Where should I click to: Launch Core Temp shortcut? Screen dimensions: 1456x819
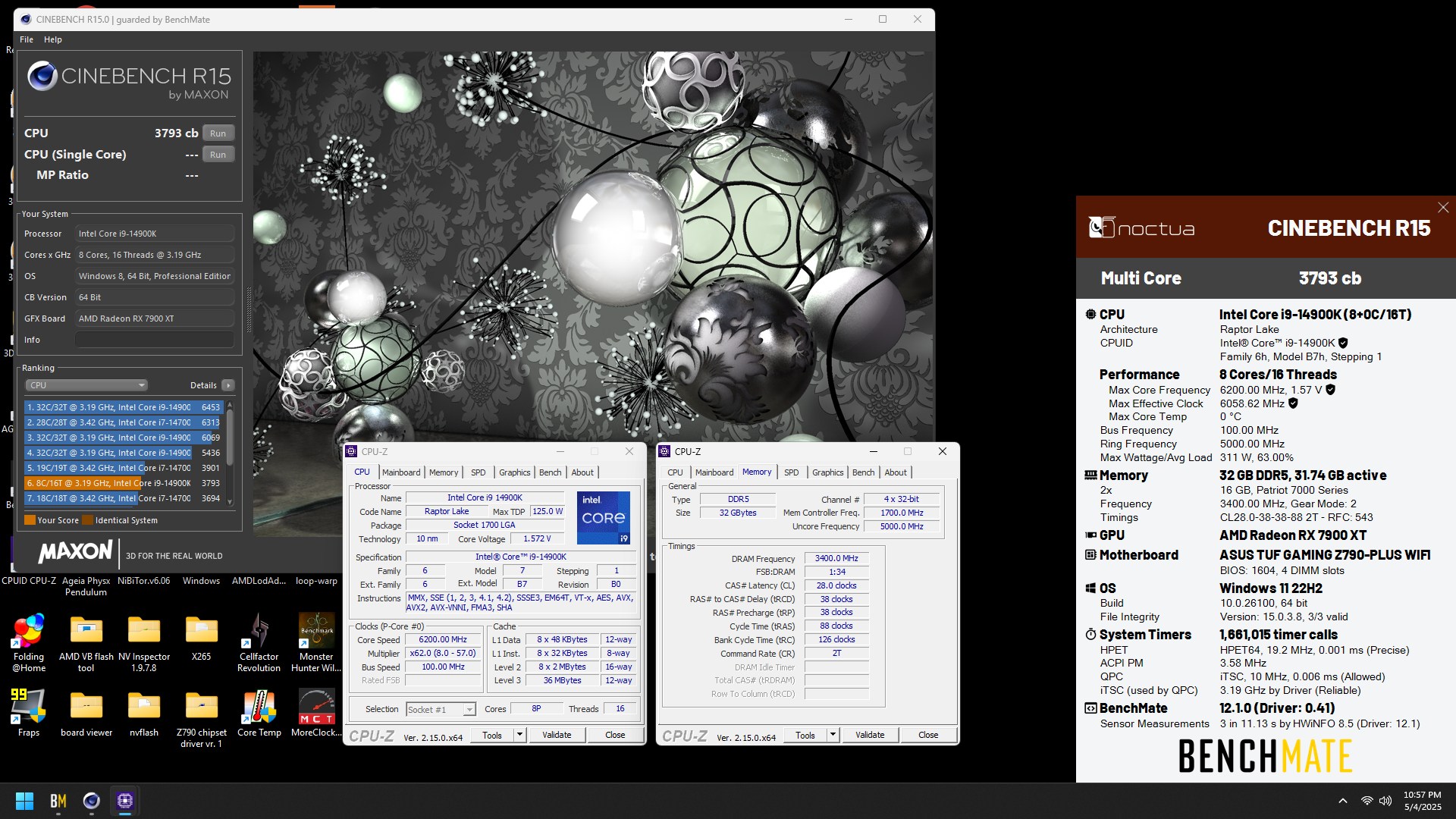(259, 713)
